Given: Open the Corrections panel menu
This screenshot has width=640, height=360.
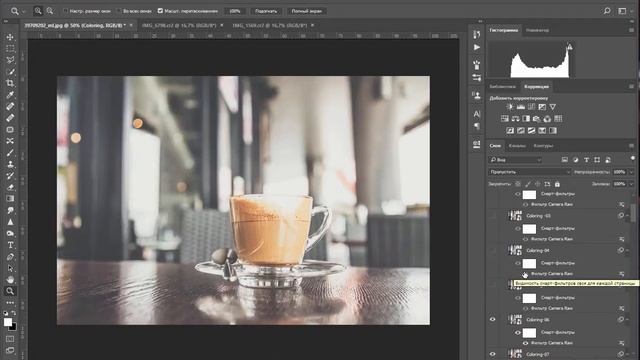Looking at the screenshot, I should point(631,87).
